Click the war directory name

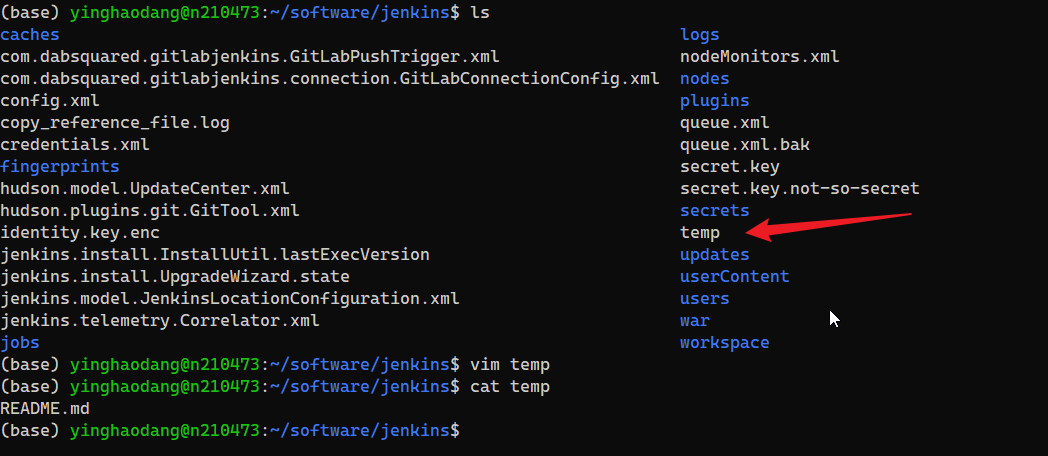click(694, 321)
